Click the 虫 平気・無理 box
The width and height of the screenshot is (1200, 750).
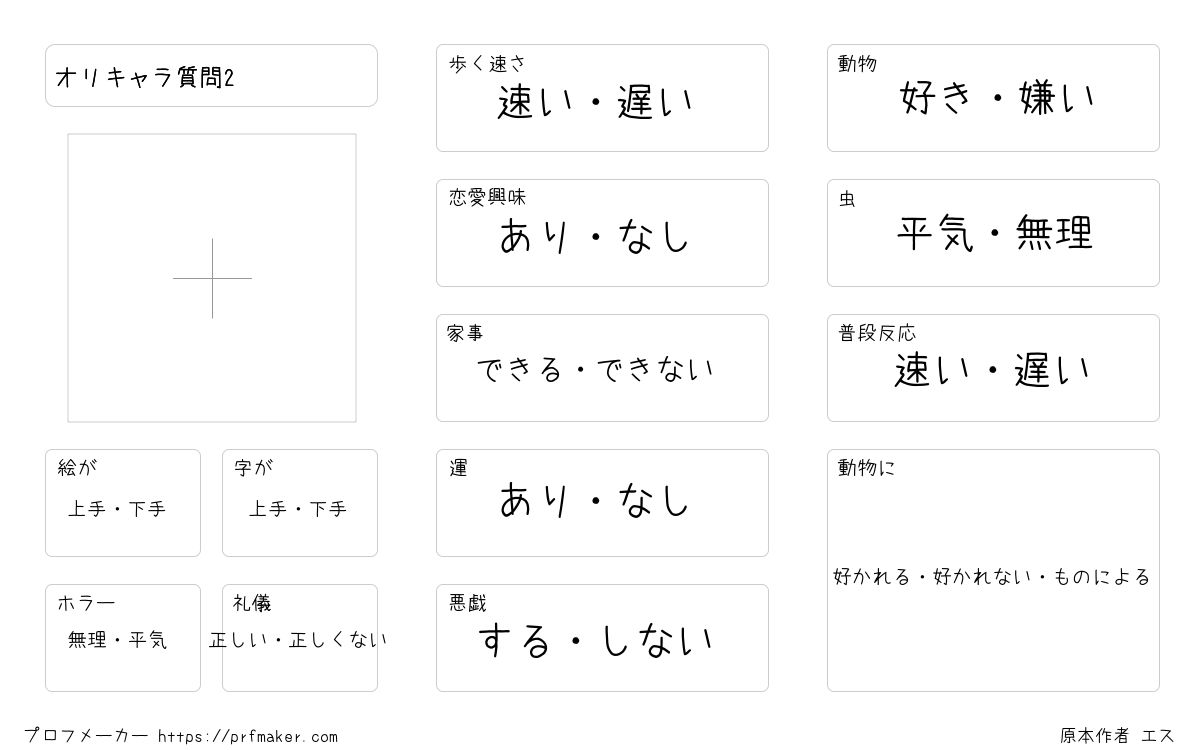[x=993, y=233]
